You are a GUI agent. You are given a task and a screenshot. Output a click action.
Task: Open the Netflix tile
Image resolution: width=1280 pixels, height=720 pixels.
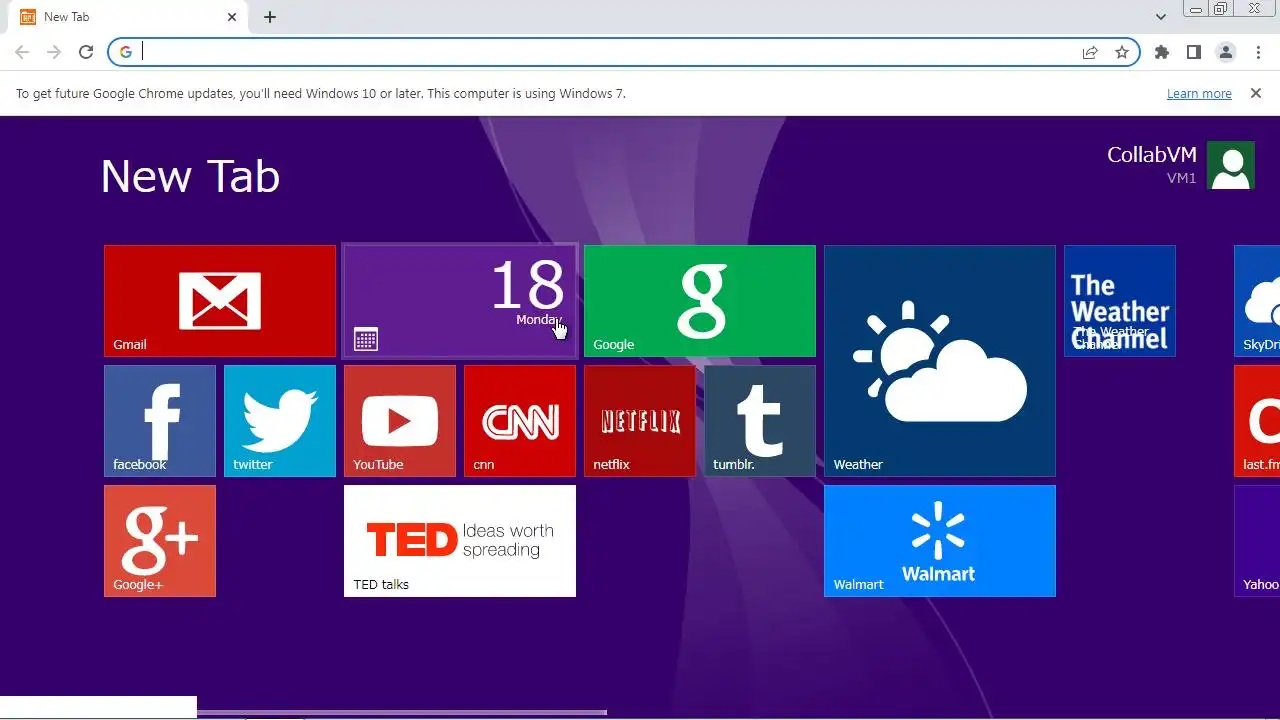tap(640, 421)
